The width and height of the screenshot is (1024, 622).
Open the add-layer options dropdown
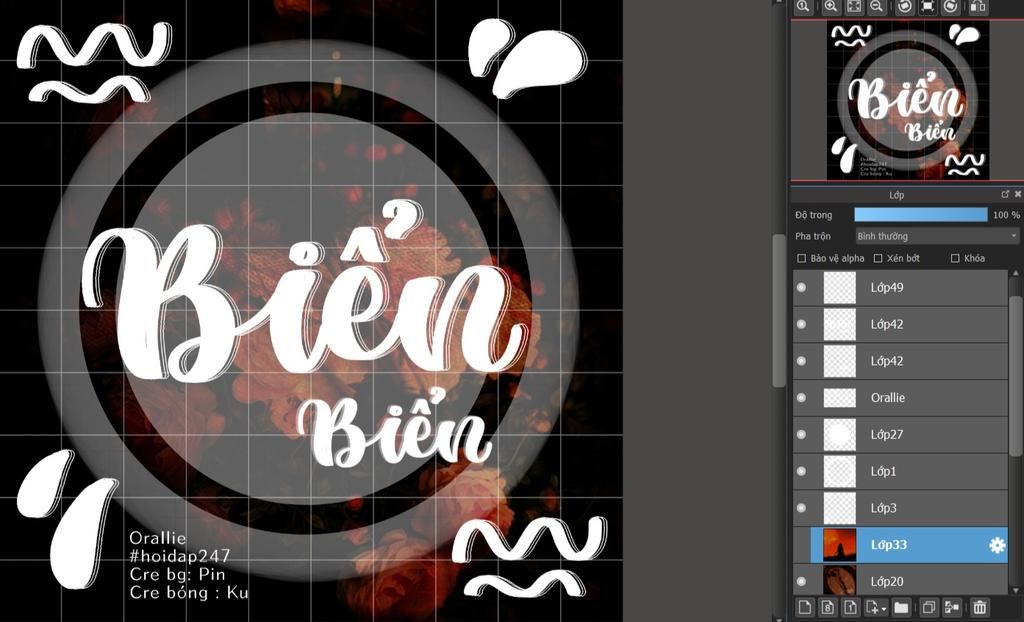pos(876,607)
